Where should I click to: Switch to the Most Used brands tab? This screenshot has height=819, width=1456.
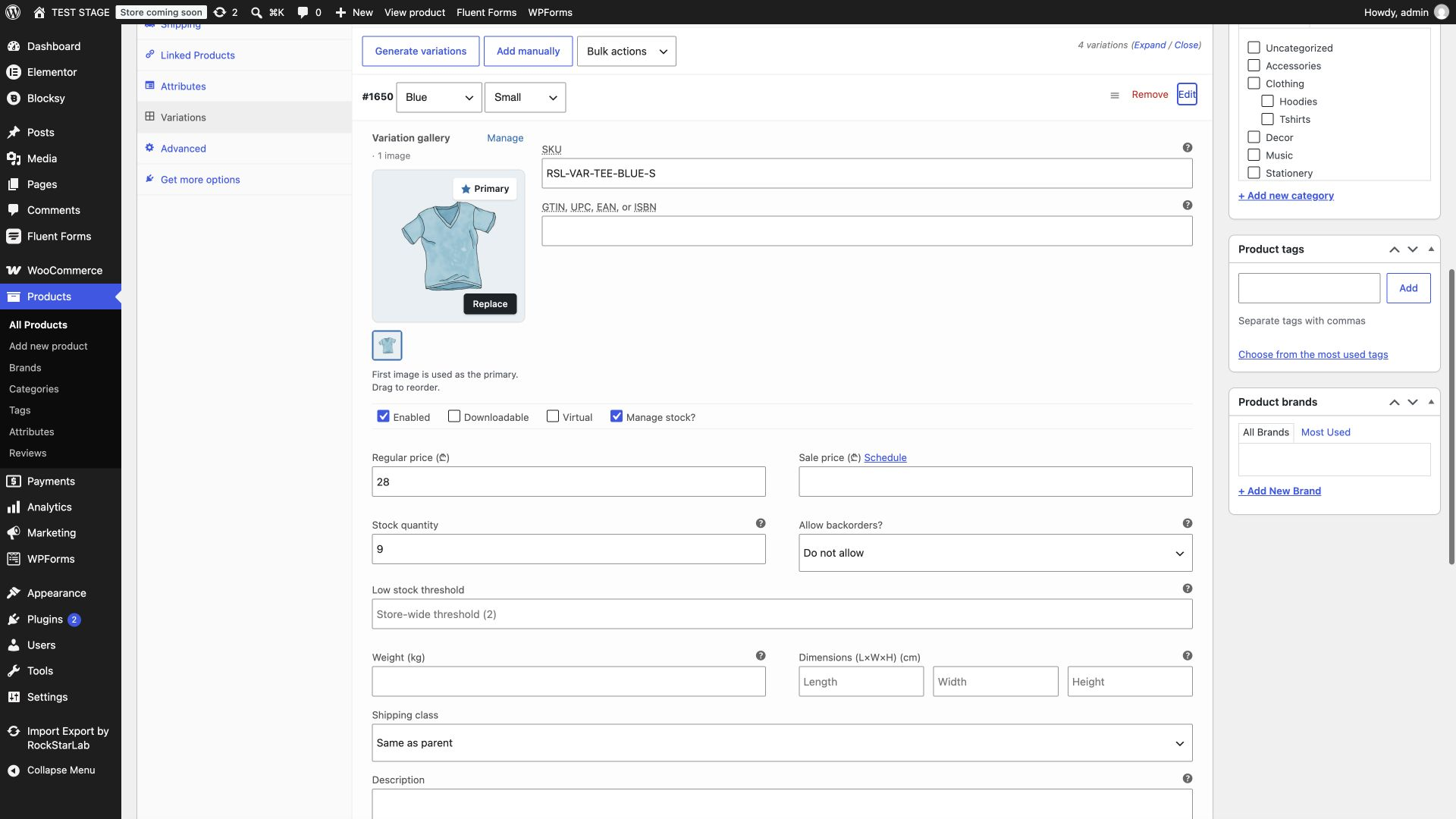pos(1326,432)
